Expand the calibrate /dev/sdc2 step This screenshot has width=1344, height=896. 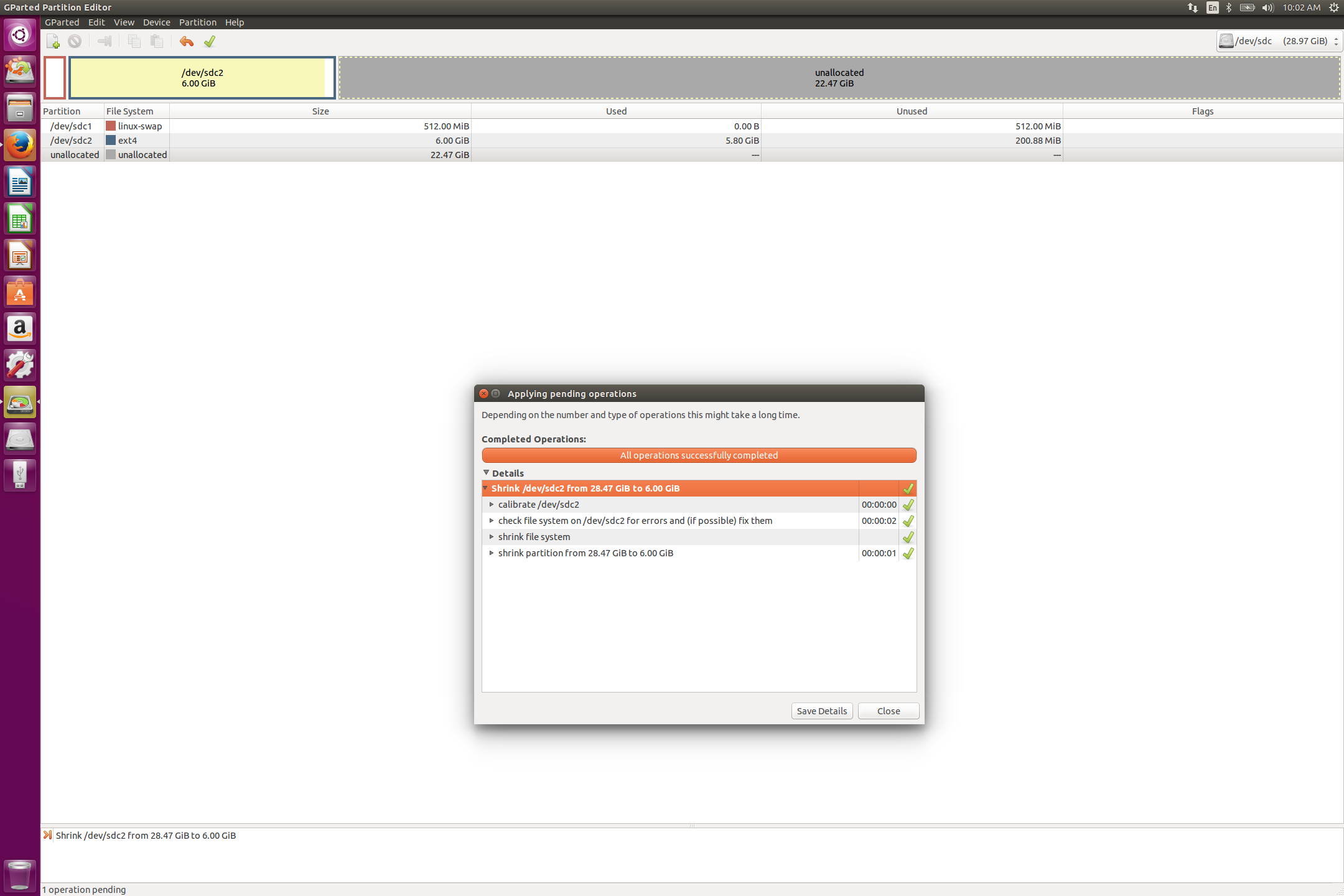pyautogui.click(x=492, y=505)
